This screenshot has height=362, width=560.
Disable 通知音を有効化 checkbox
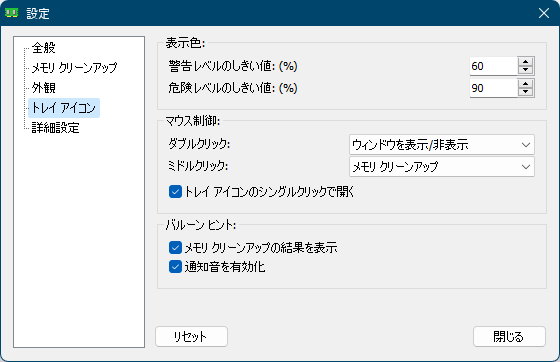point(175,267)
